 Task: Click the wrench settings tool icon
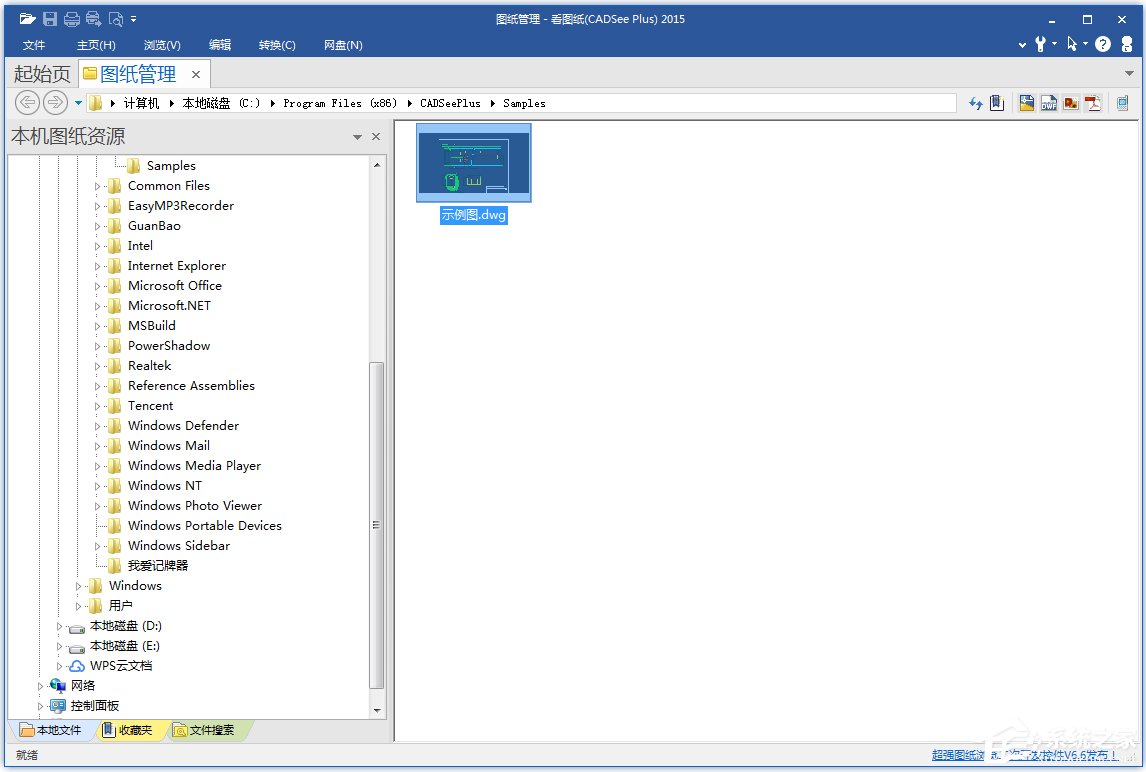click(x=1041, y=44)
